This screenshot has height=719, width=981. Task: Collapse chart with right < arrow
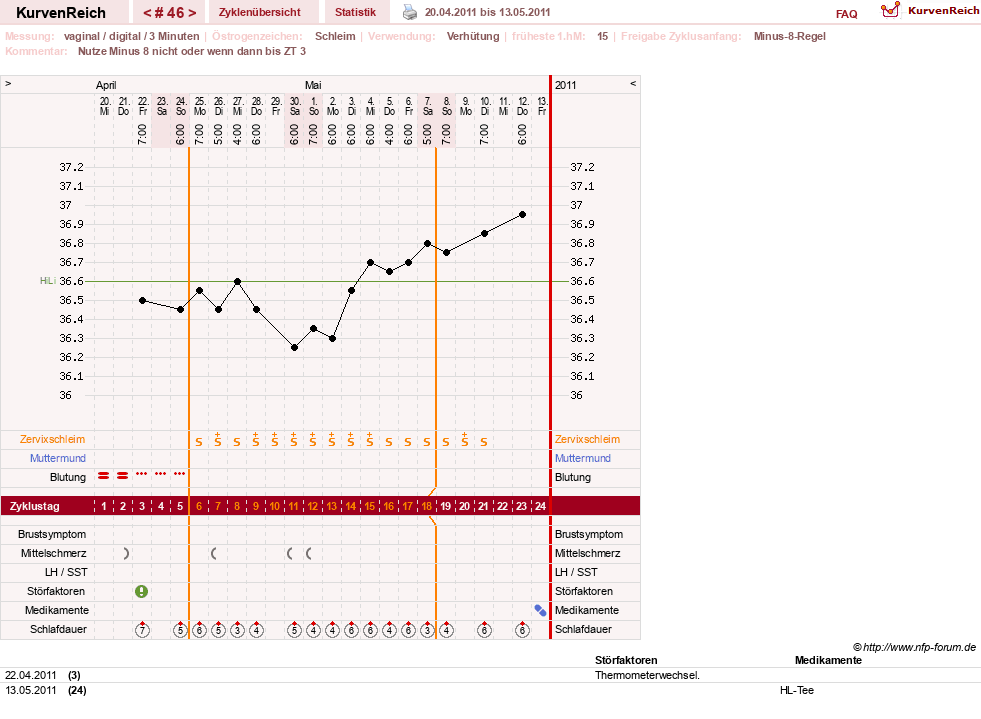point(633,83)
